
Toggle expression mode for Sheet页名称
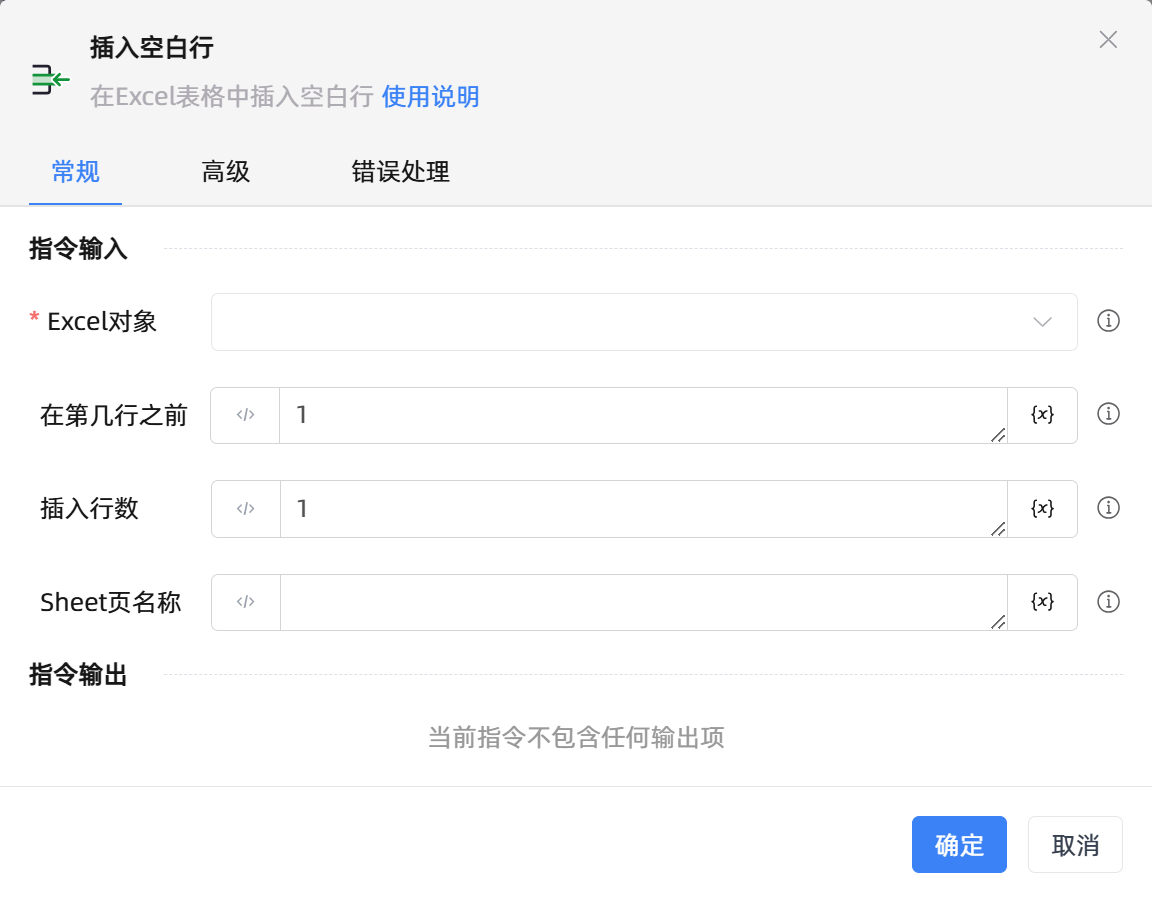point(246,602)
